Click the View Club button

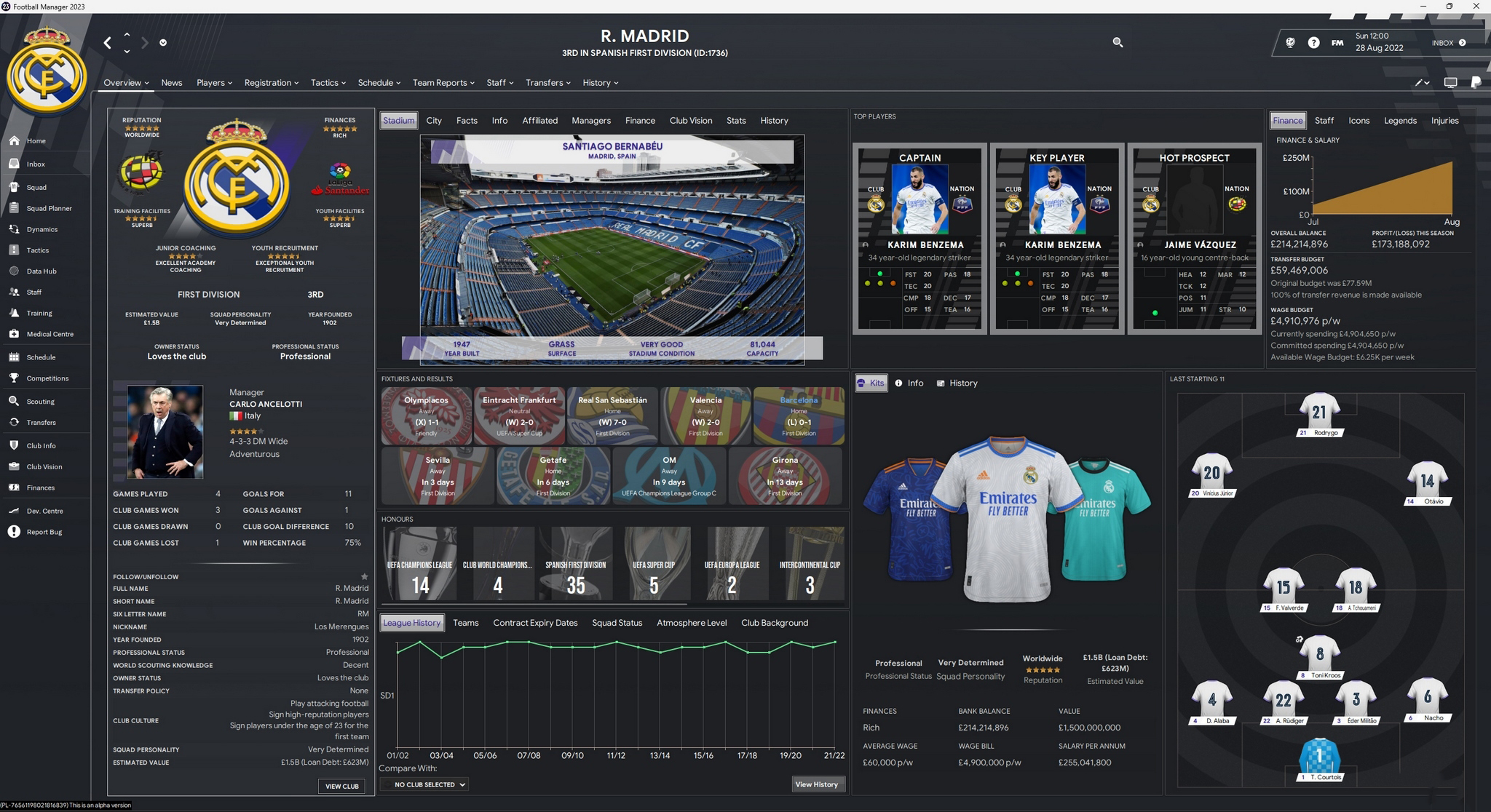click(x=342, y=787)
